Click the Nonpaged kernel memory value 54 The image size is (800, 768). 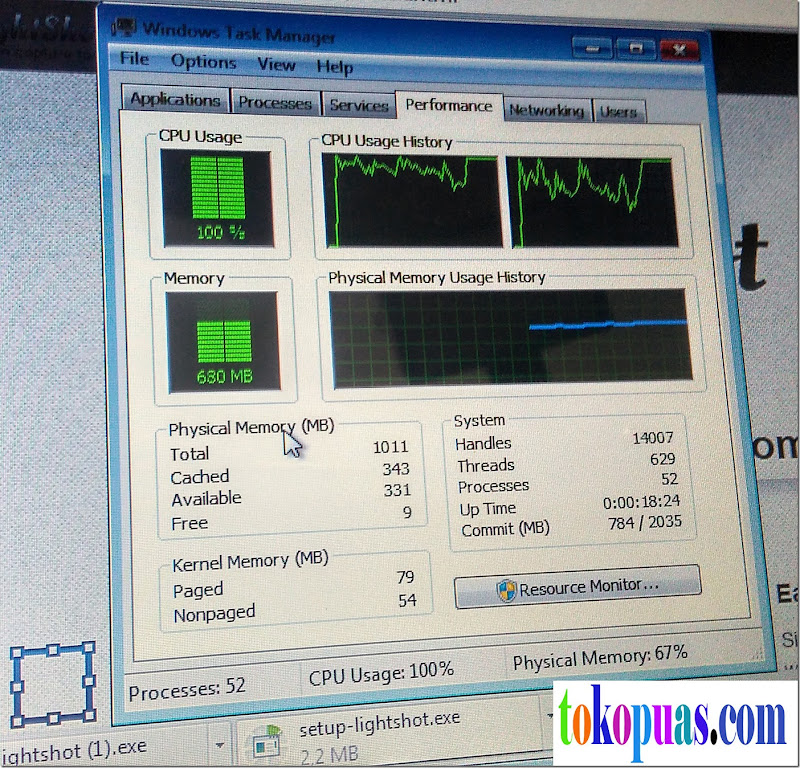coord(408,601)
